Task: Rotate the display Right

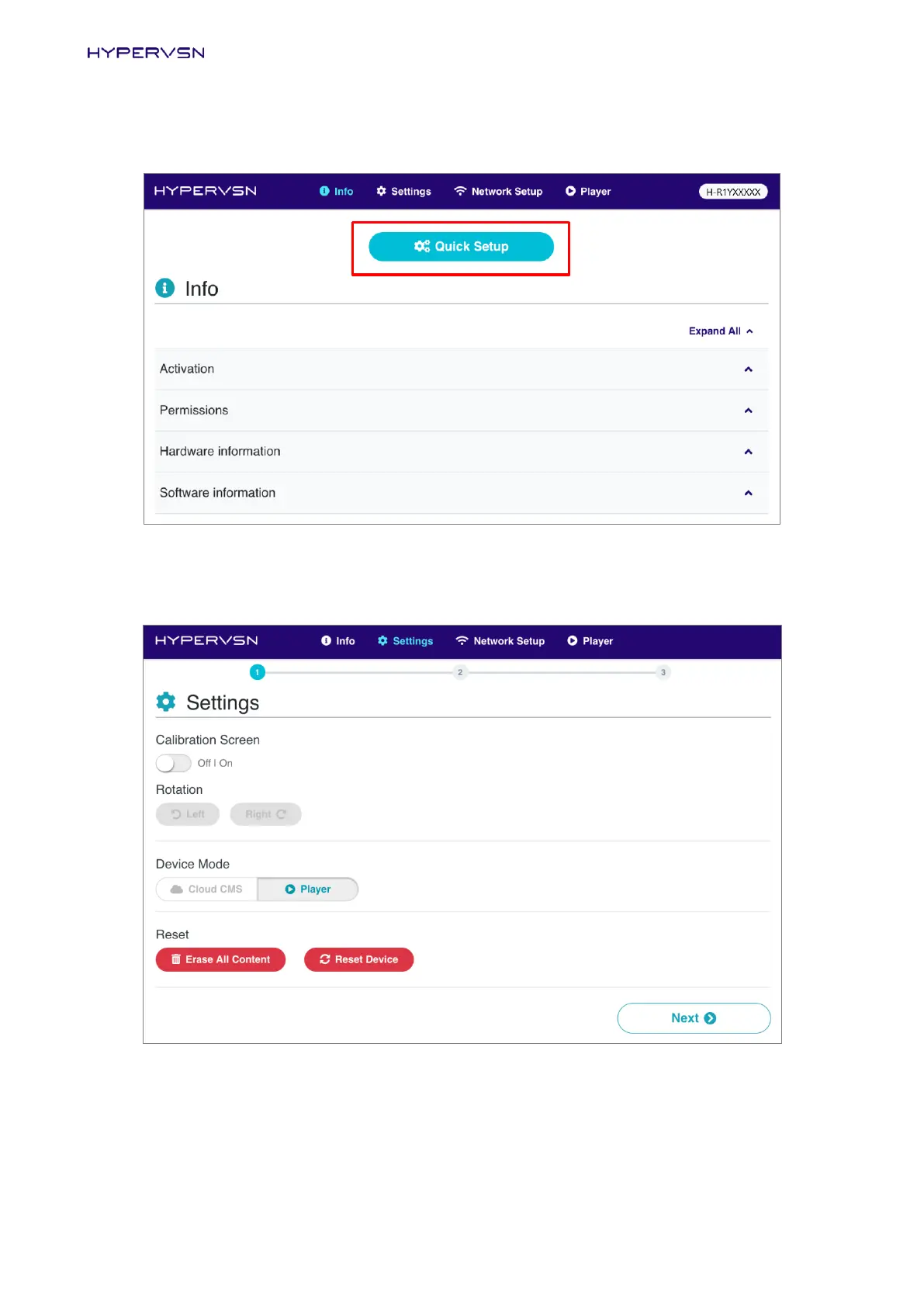Action: tap(265, 814)
